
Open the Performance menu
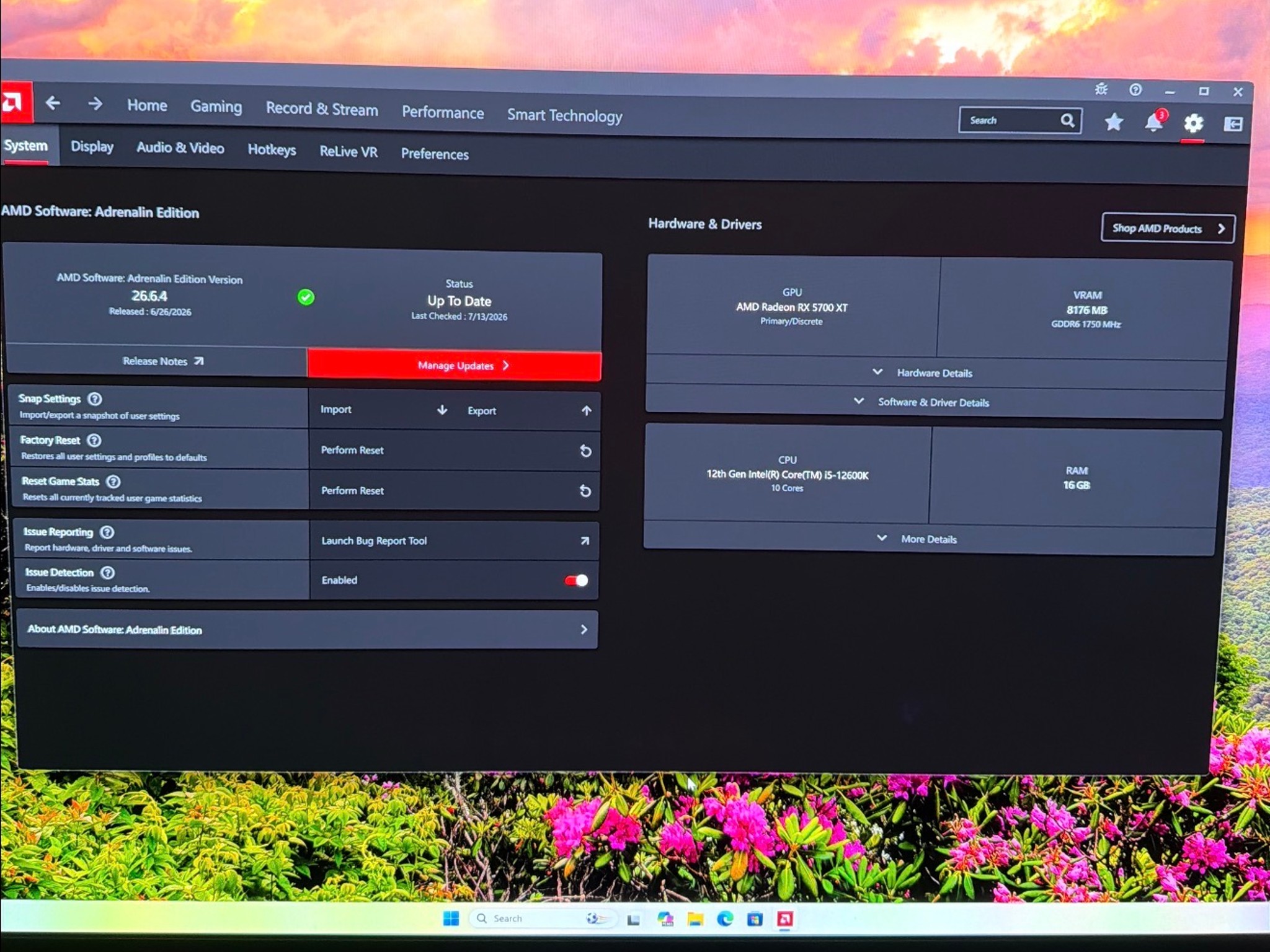coord(443,112)
